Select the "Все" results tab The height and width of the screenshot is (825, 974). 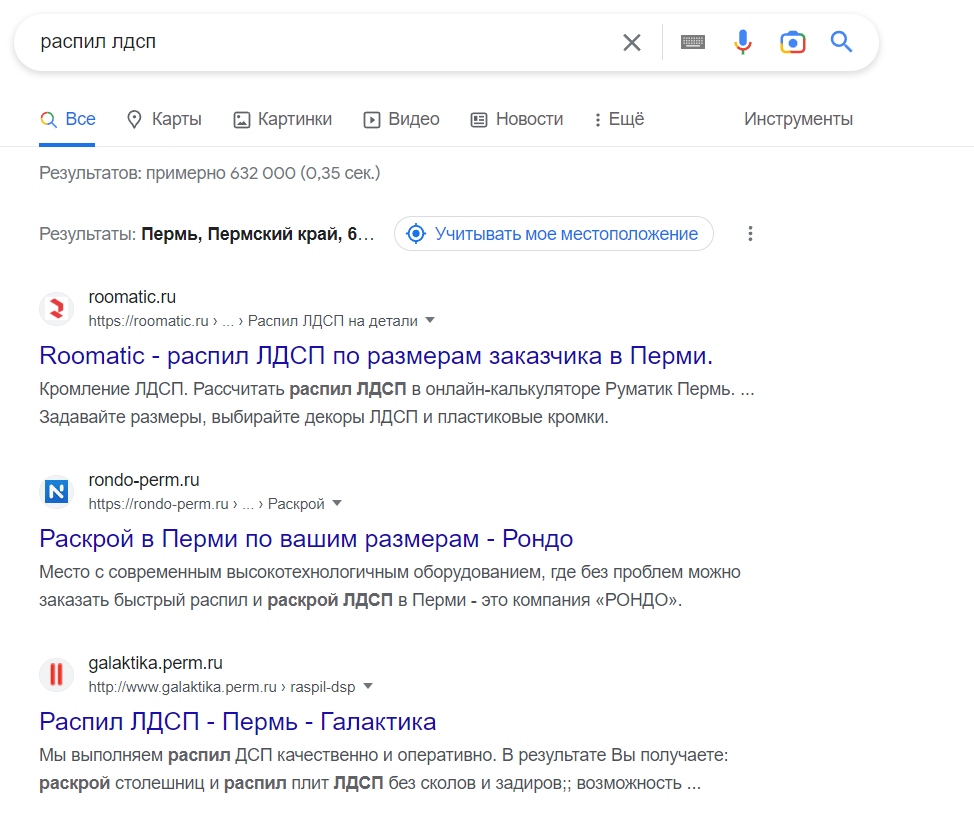pyautogui.click(x=67, y=119)
